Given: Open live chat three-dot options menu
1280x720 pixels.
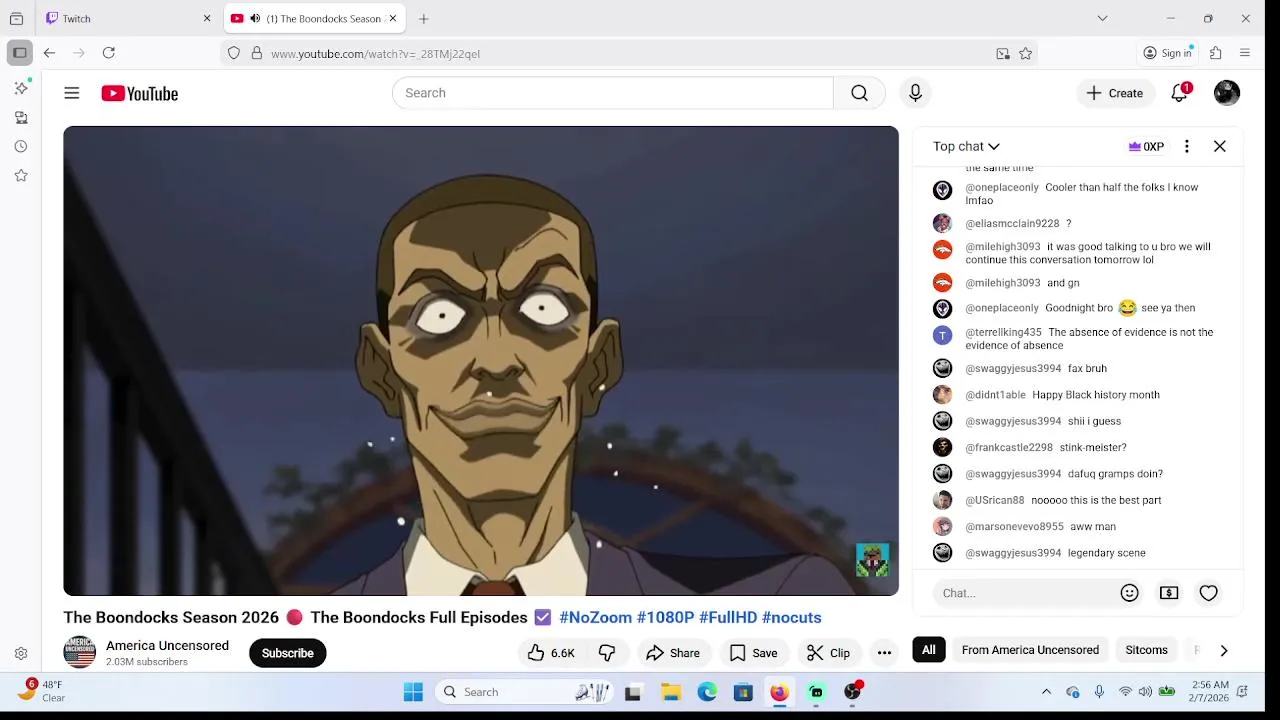Looking at the screenshot, I should pyautogui.click(x=1187, y=146).
